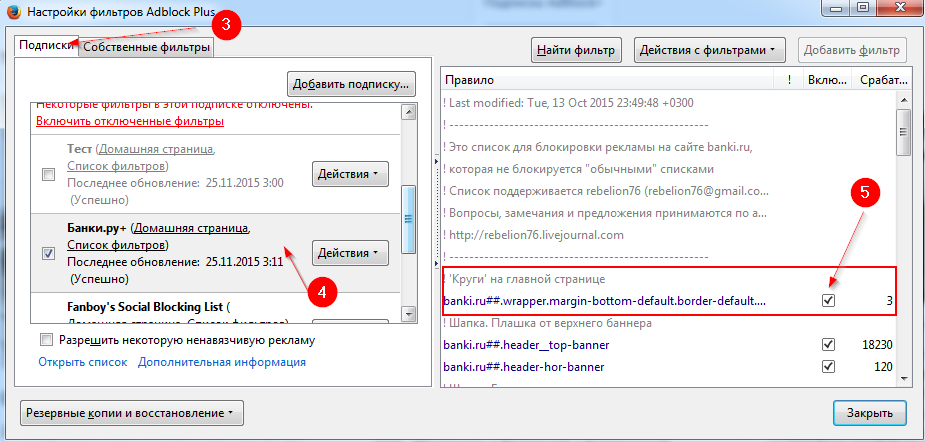Disable the banki.ru##.header-hor-banner filter checkbox
925x442 pixels.
pos(829,366)
